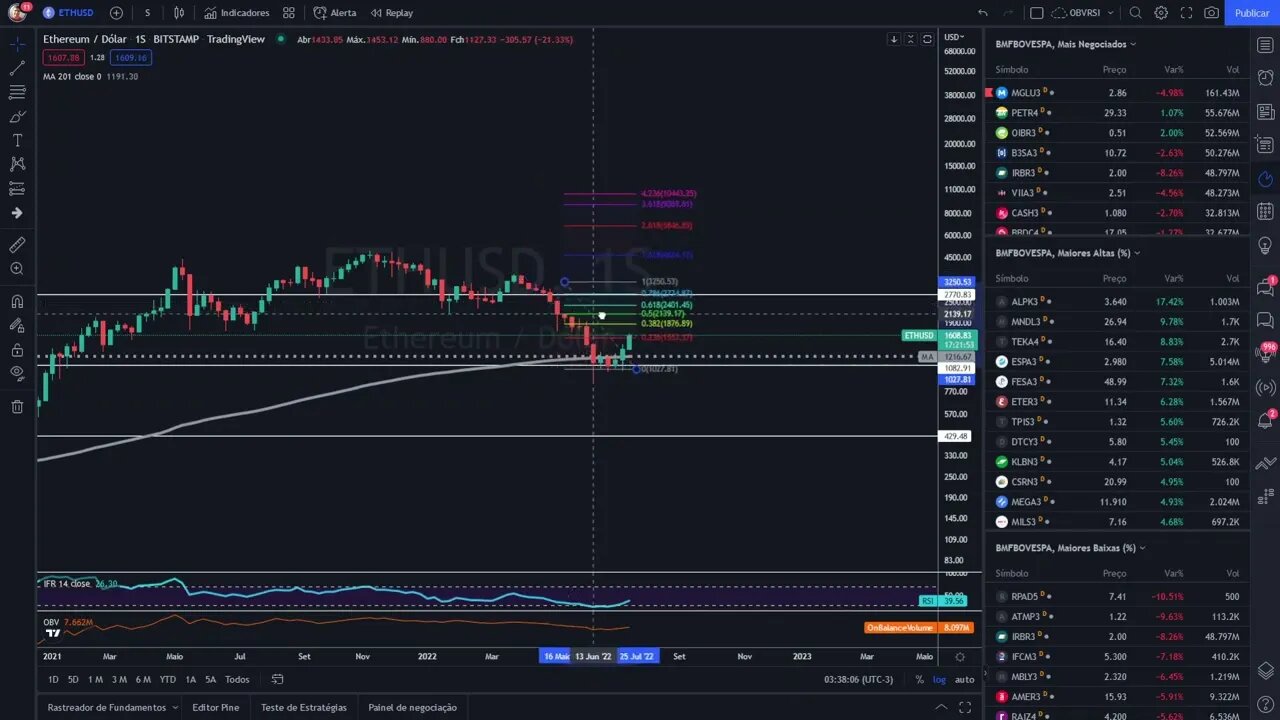This screenshot has height=720, width=1280.
Task: Toggle stay in drawing mode
Action: 17,325
